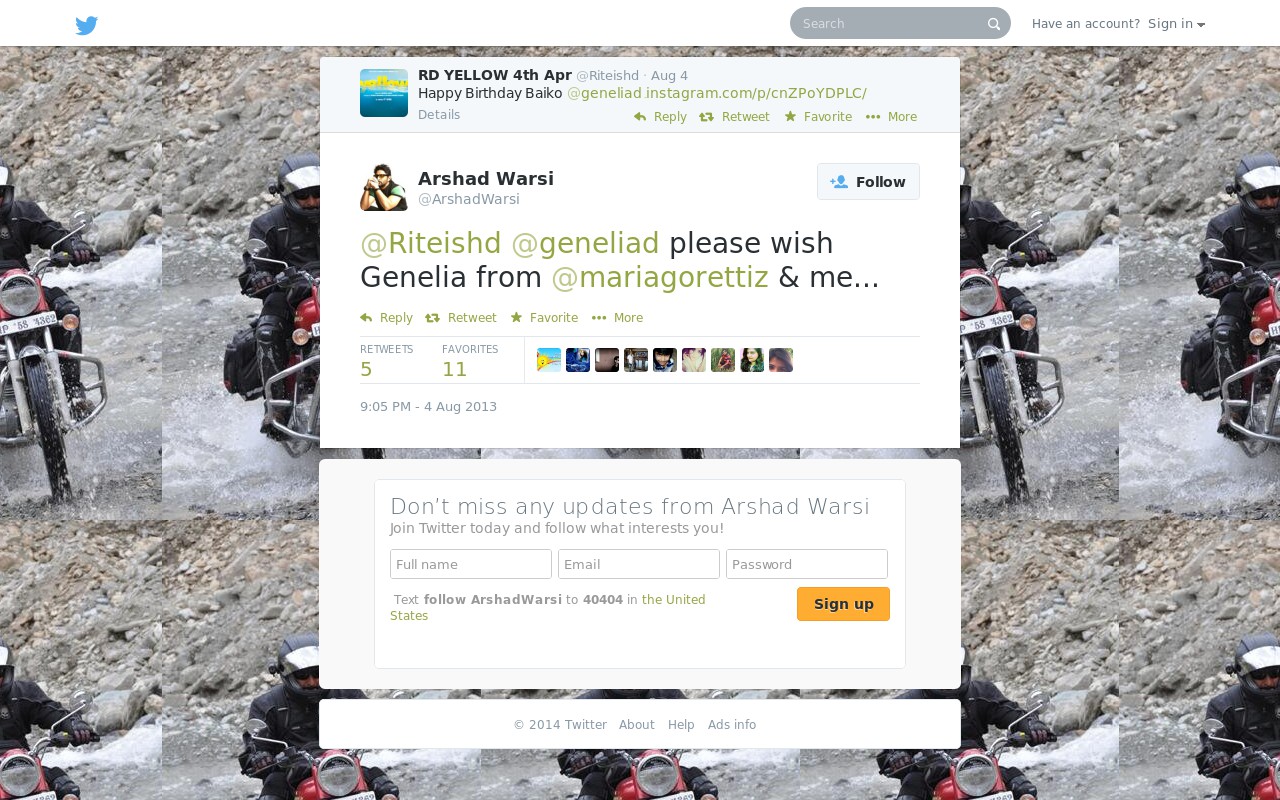Open the @mariagorettiz mention link
The image size is (1280, 800).
click(x=660, y=277)
